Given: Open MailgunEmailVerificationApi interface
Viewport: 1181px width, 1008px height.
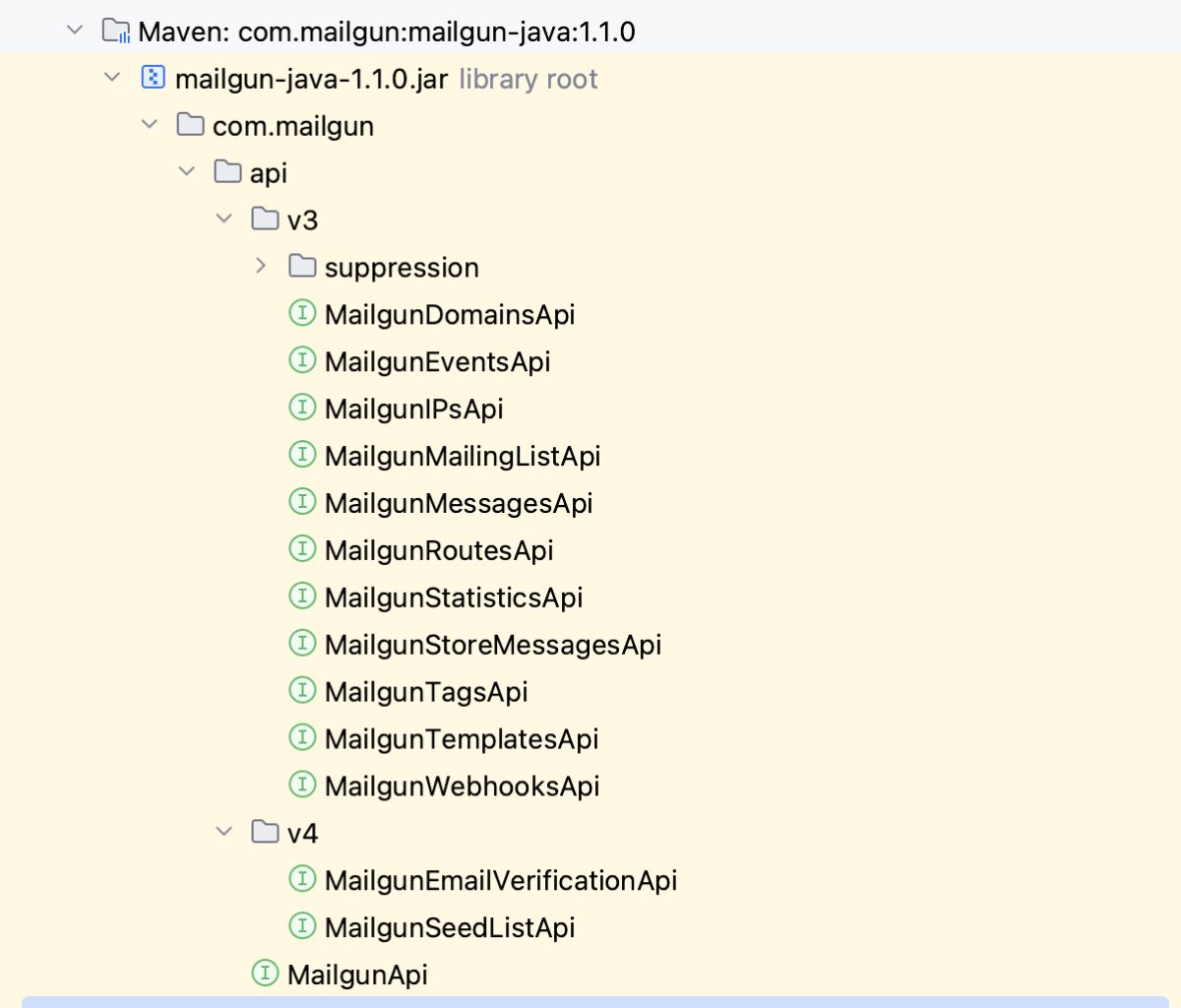Looking at the screenshot, I should point(501,881).
